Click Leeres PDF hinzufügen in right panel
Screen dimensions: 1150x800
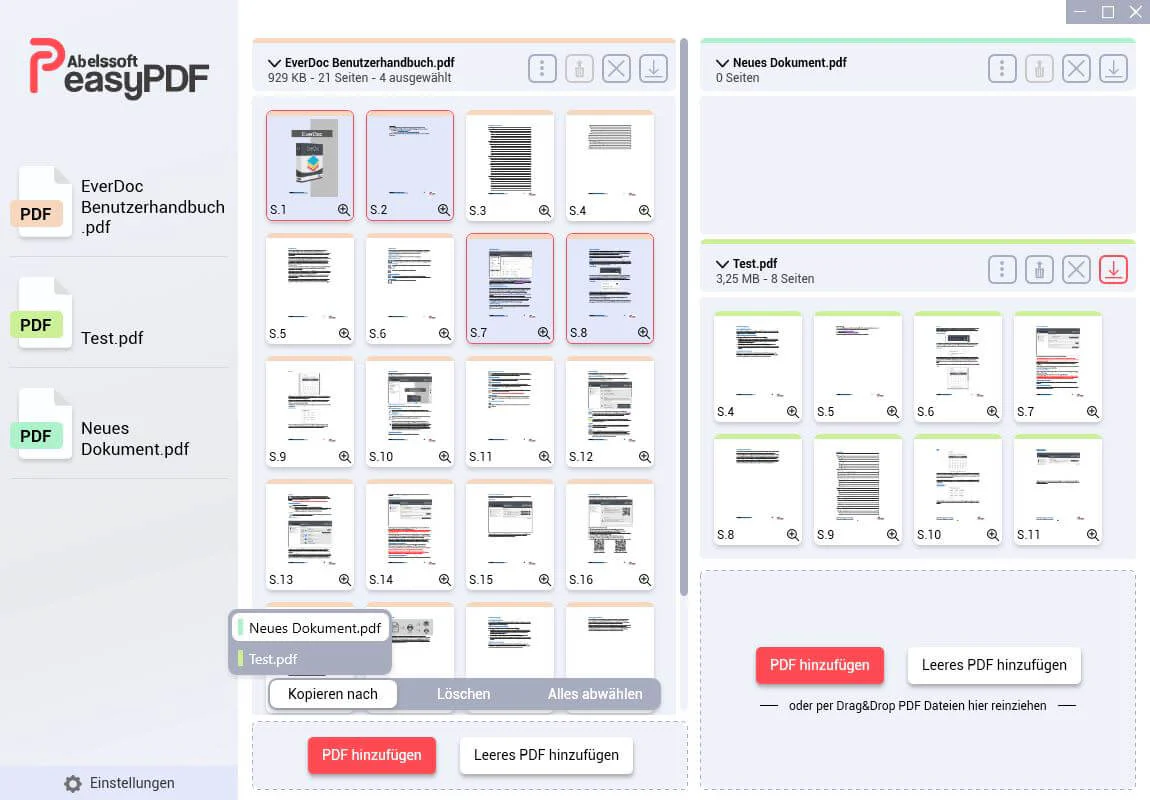click(x=994, y=665)
